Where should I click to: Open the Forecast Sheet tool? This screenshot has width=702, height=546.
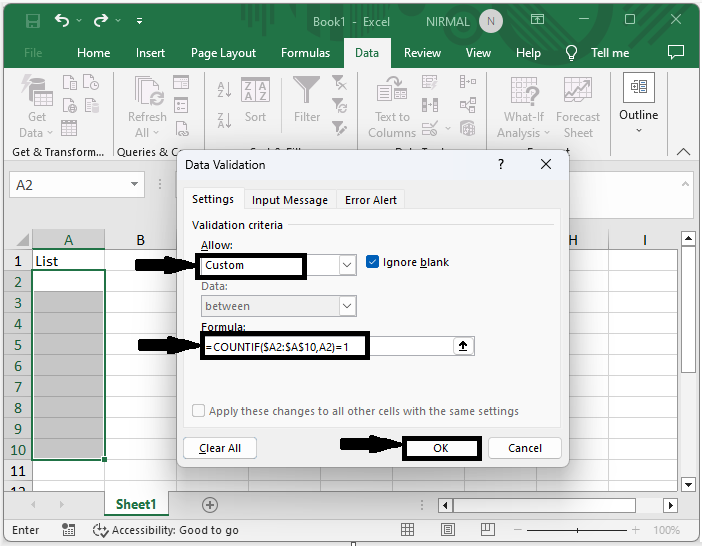(578, 109)
